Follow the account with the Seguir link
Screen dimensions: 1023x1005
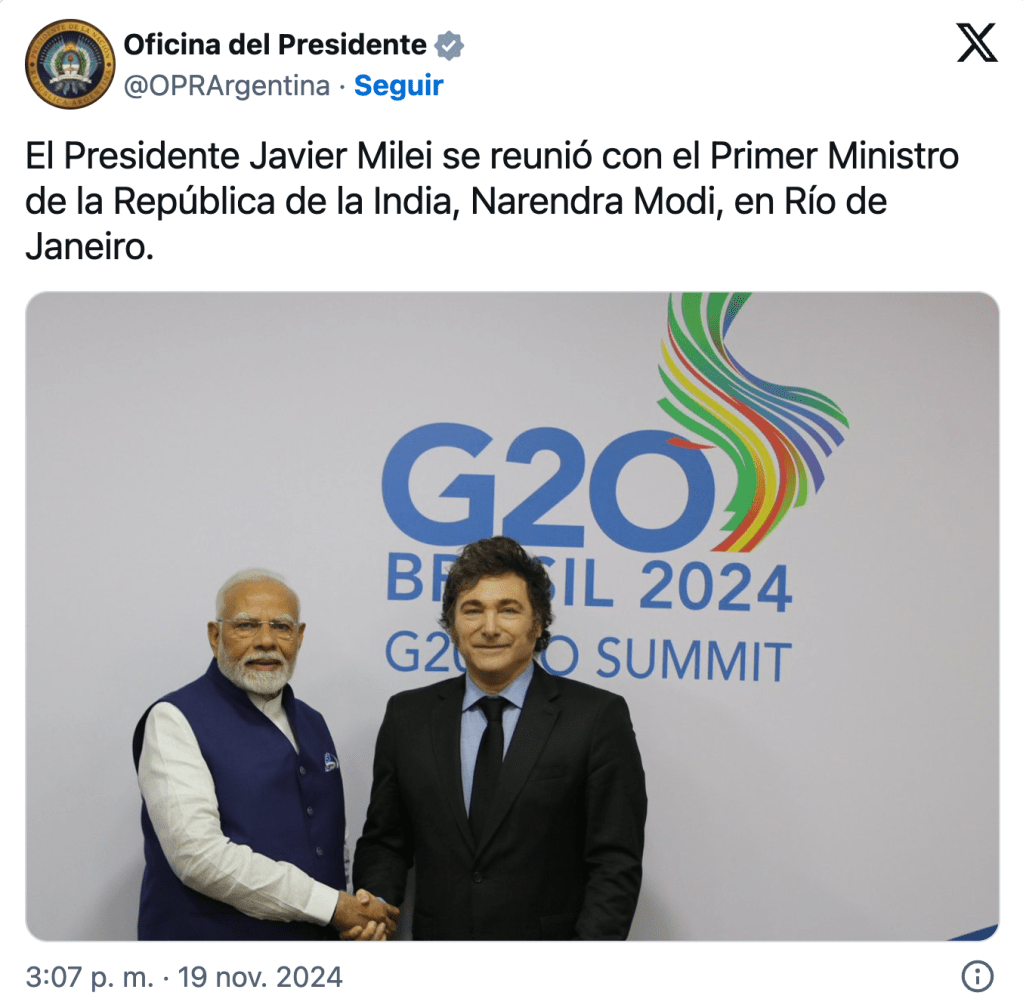click(x=399, y=85)
